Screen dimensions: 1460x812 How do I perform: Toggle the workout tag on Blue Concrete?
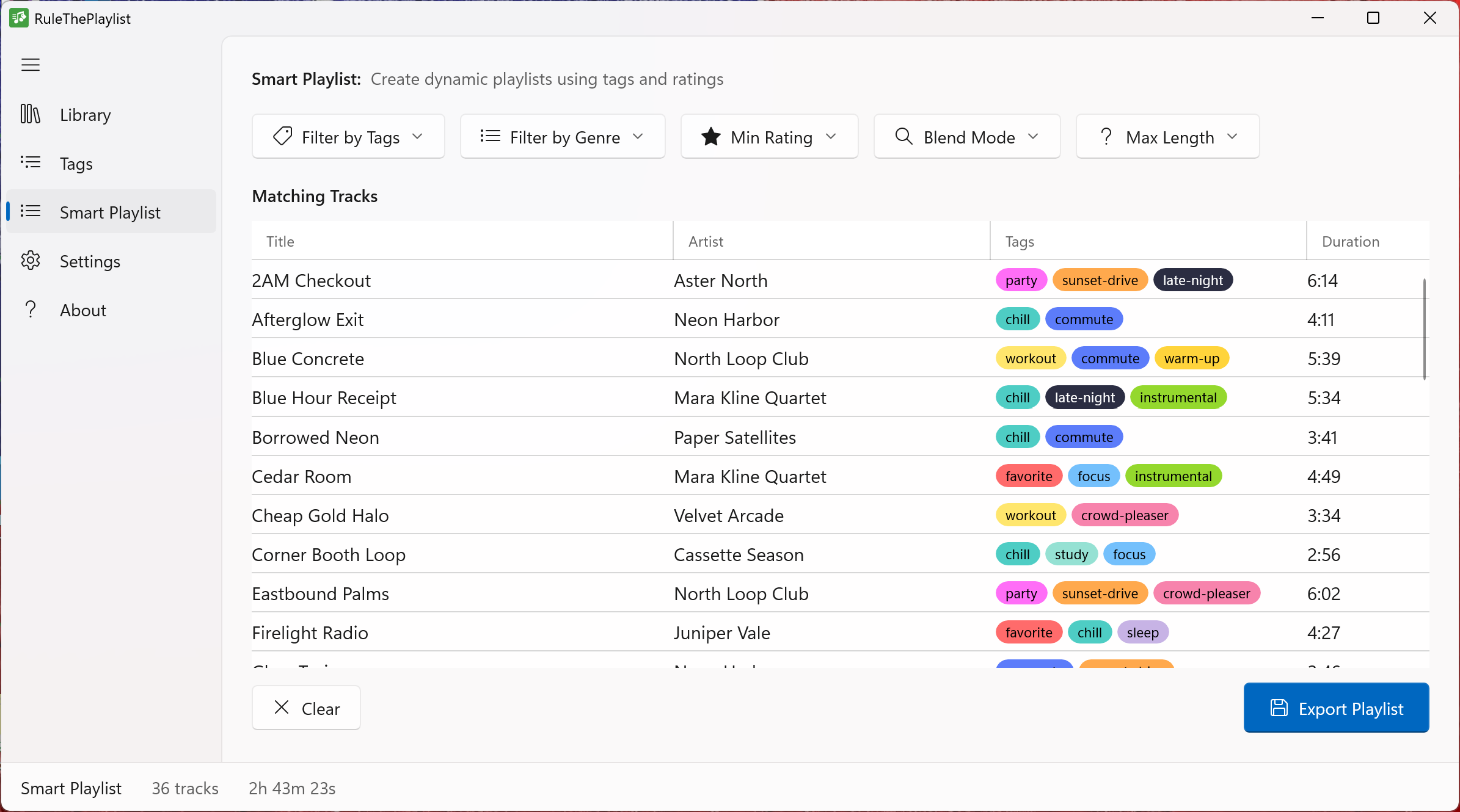1031,358
